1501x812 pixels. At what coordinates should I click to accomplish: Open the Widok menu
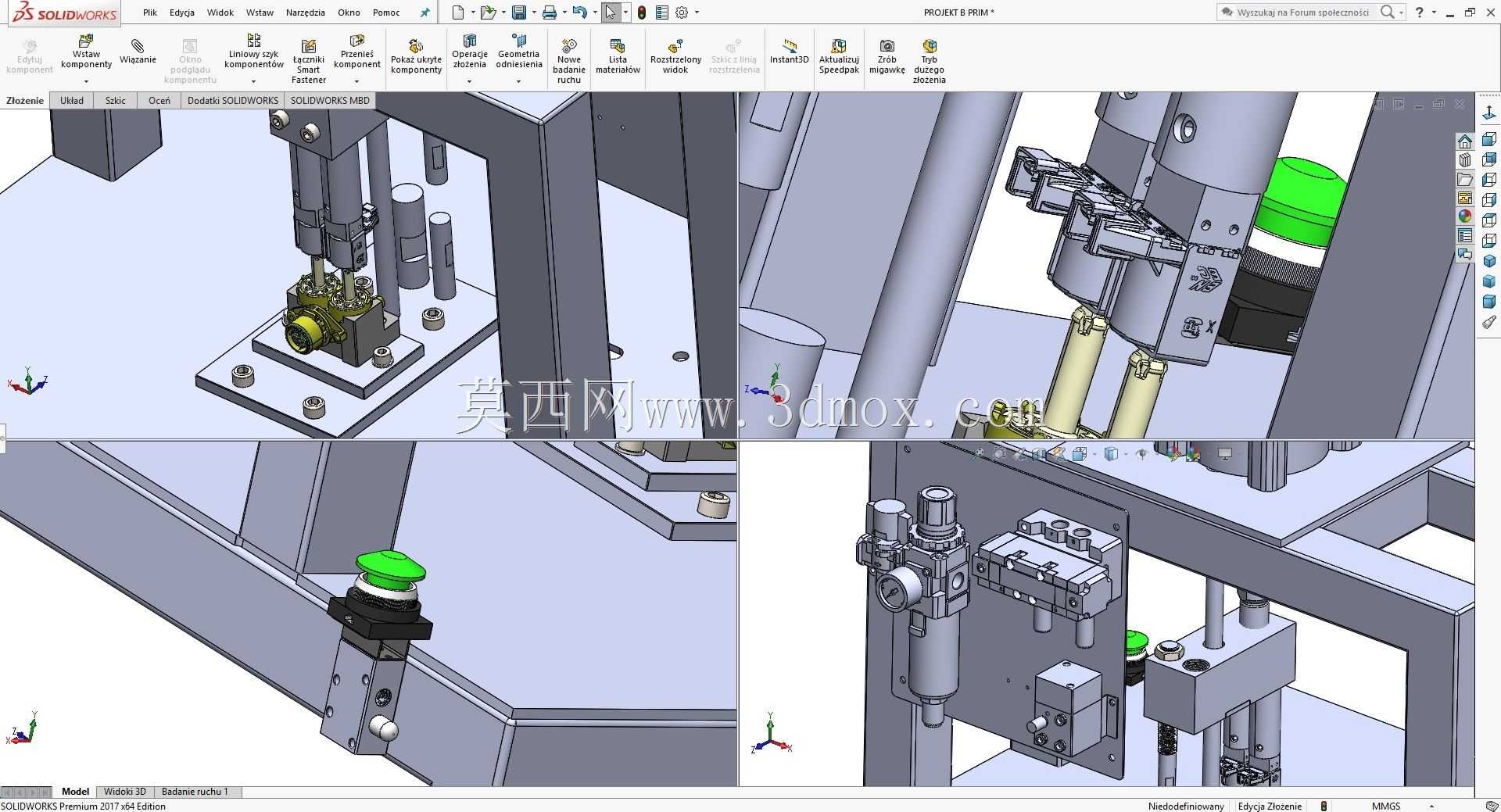pos(220,13)
